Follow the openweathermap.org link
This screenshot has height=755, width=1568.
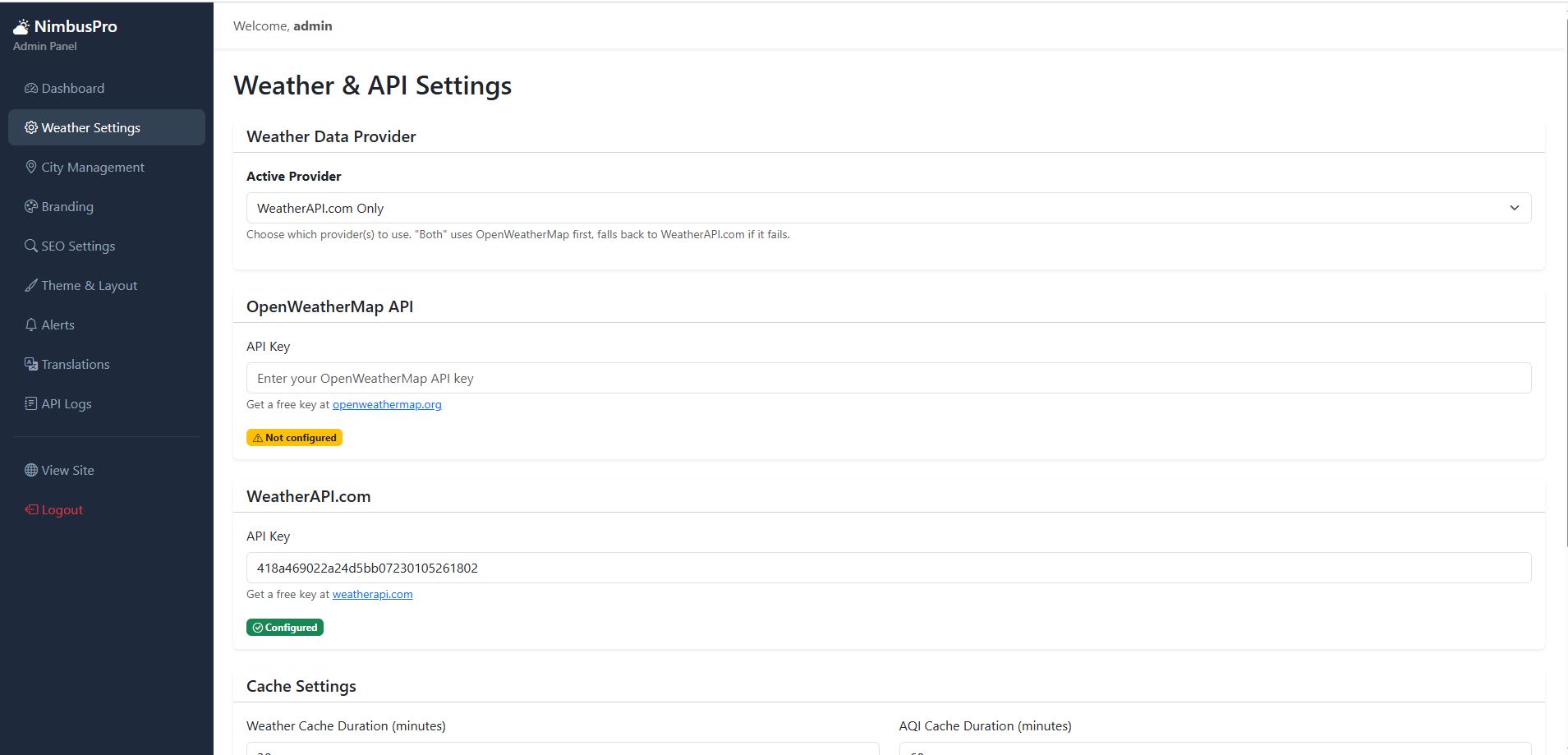387,404
